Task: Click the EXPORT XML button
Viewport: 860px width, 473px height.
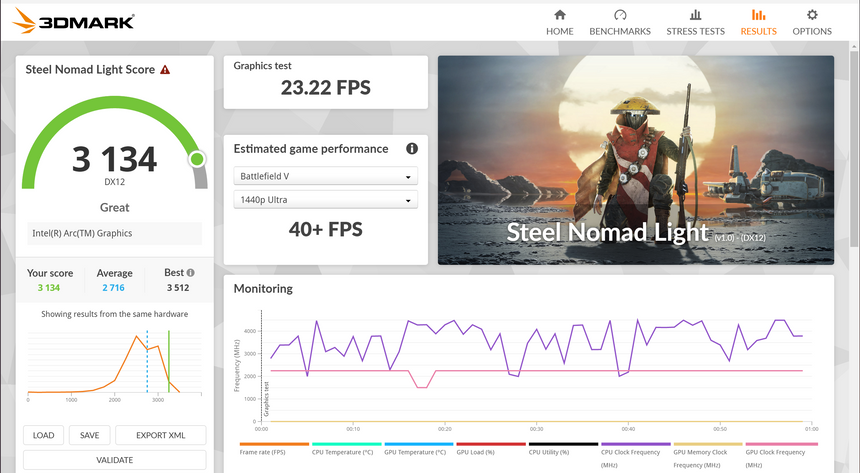Action: (x=160, y=435)
